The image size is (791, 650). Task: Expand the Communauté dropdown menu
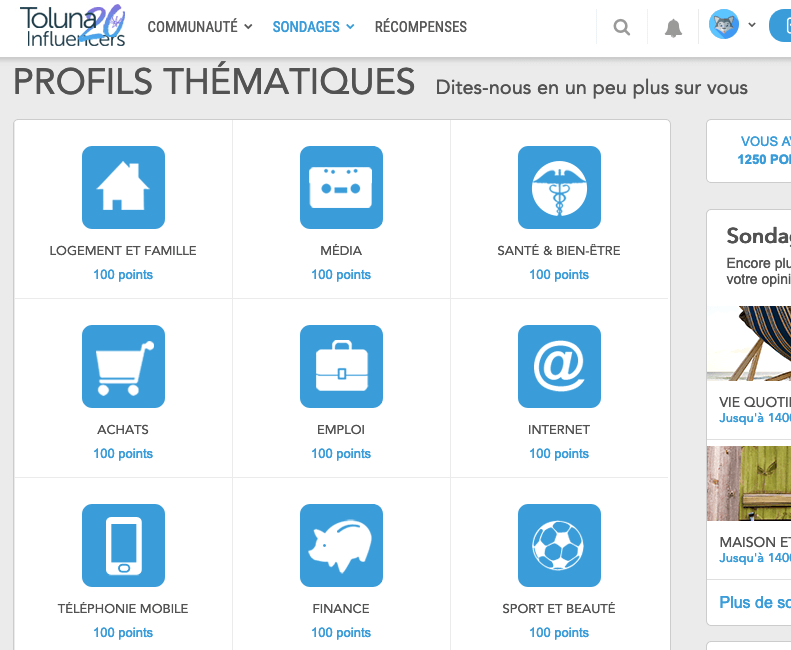pyautogui.click(x=199, y=27)
